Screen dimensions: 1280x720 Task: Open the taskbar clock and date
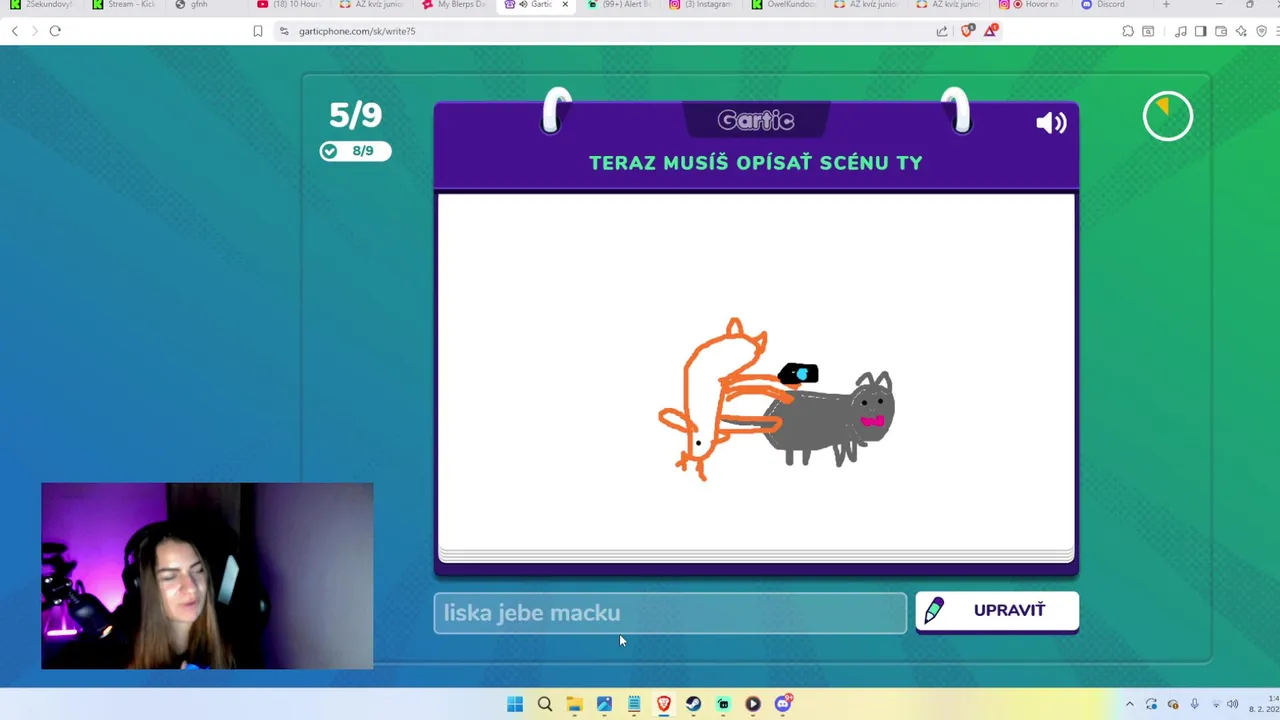pos(1266,704)
